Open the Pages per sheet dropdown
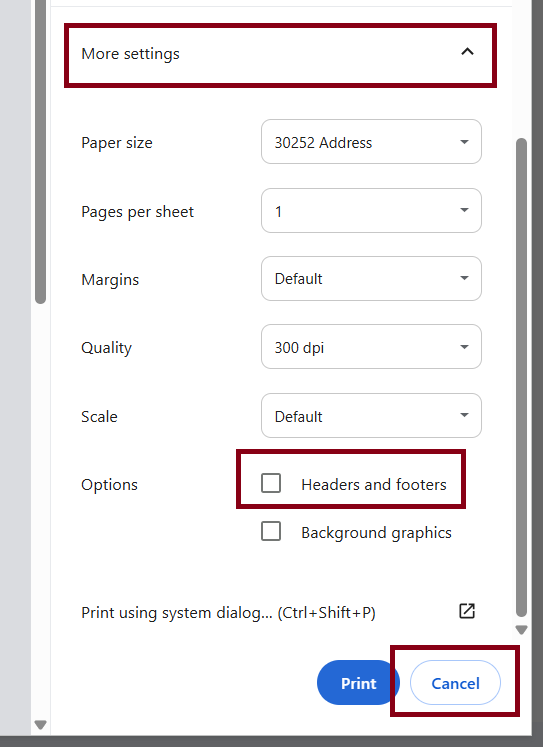The height and width of the screenshot is (747, 543). coord(371,211)
